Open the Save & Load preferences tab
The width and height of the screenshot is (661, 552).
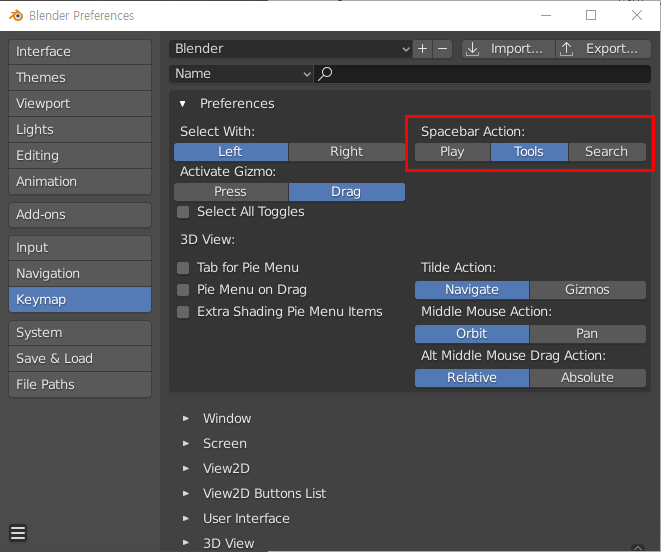tap(80, 359)
